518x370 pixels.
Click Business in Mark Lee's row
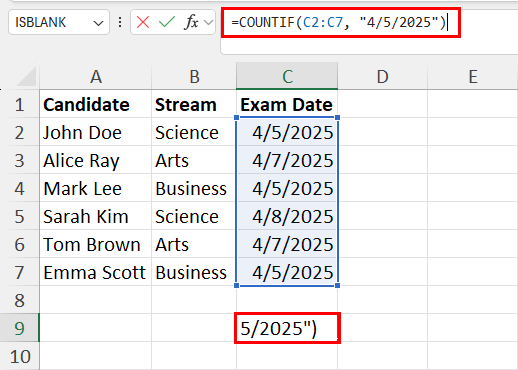tap(194, 188)
